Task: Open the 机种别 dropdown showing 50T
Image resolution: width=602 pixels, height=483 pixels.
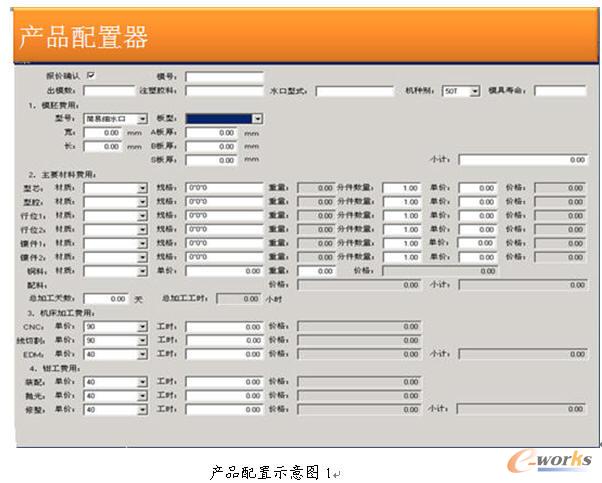Action: coord(474,91)
